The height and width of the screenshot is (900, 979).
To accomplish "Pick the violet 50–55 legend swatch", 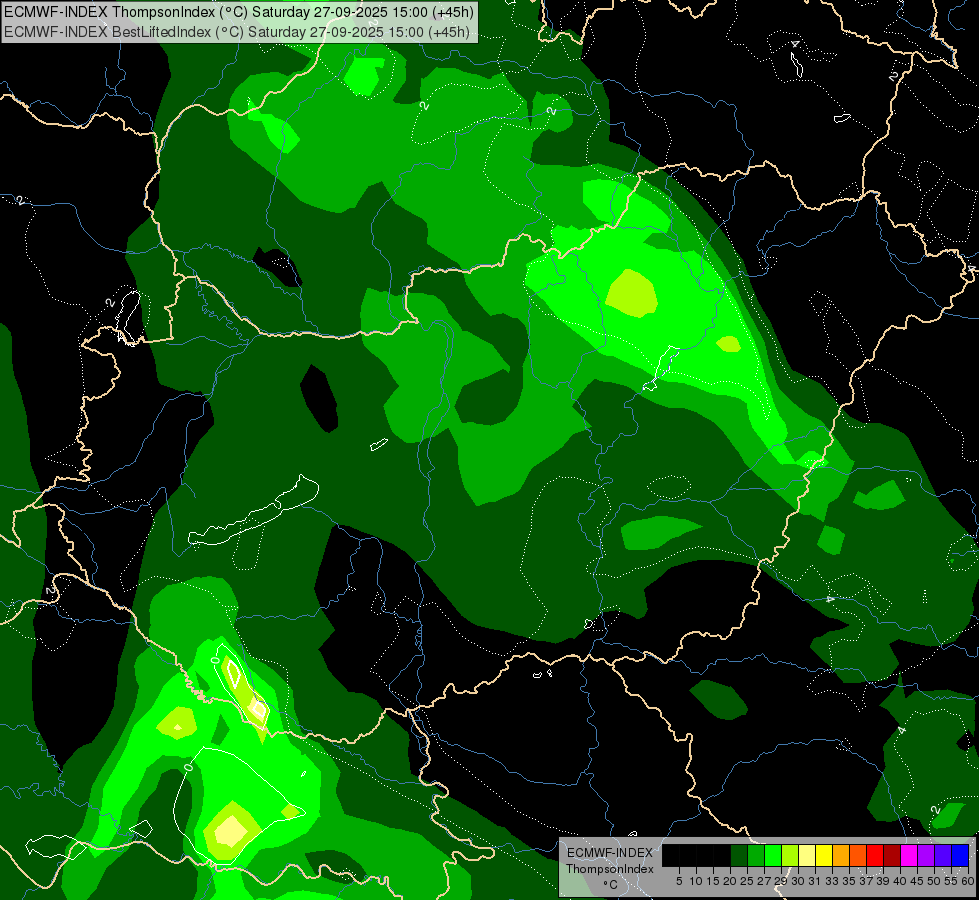I will click(942, 855).
